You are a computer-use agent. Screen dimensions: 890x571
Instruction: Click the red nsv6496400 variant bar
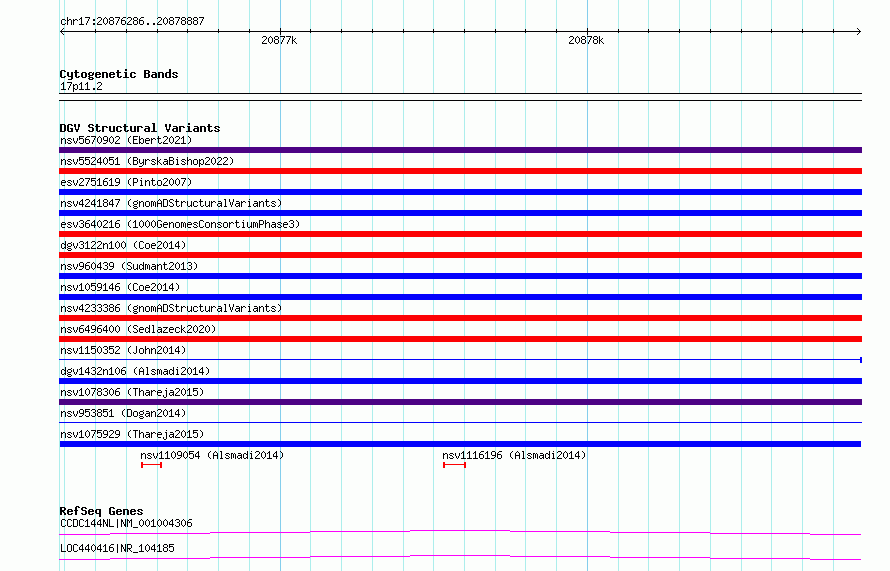pyautogui.click(x=460, y=339)
